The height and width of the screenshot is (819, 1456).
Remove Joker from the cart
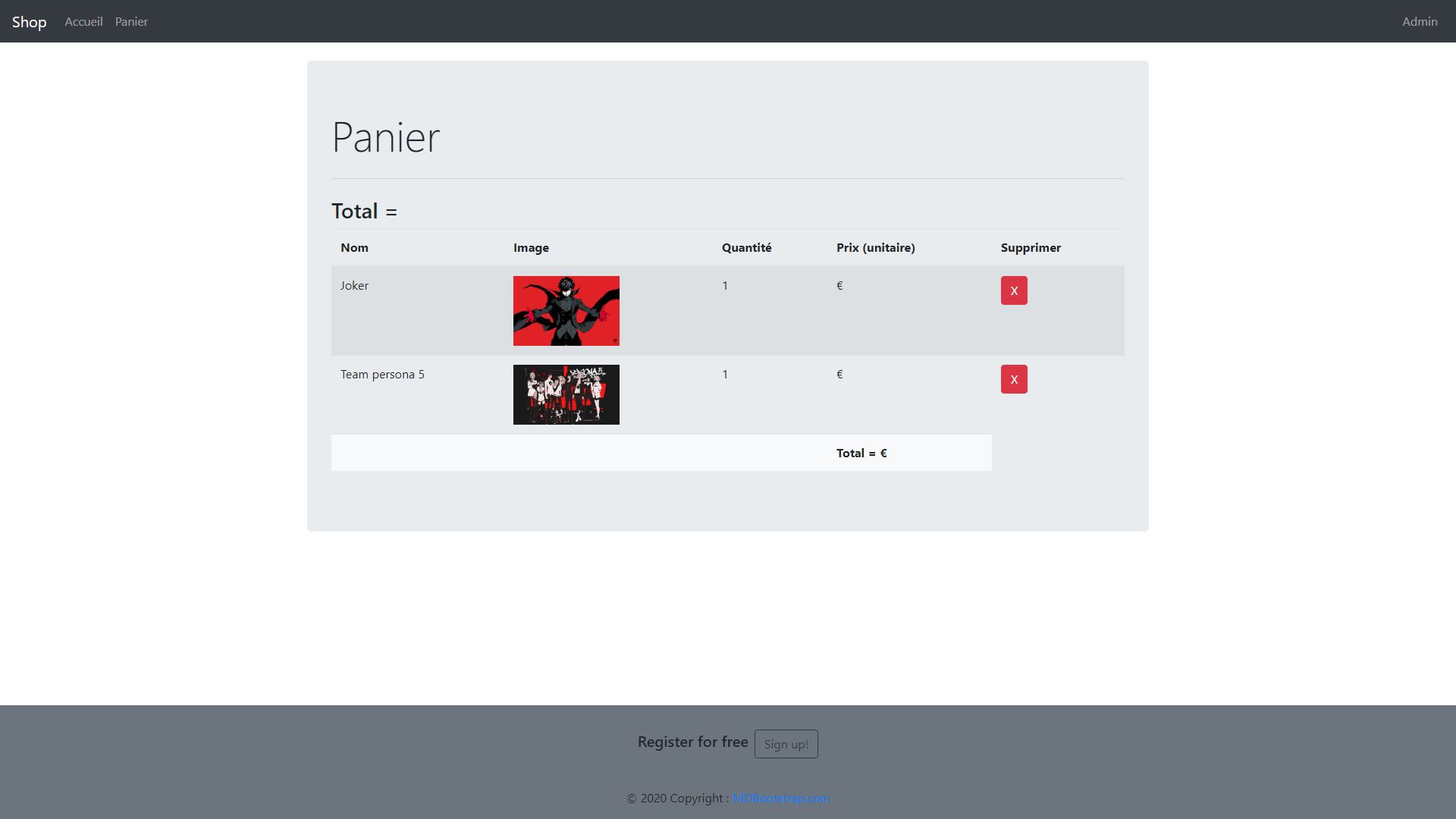pos(1014,290)
